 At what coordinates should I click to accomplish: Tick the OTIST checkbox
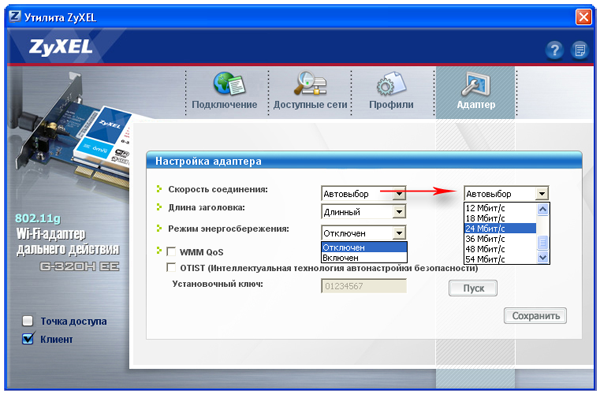coord(171,267)
